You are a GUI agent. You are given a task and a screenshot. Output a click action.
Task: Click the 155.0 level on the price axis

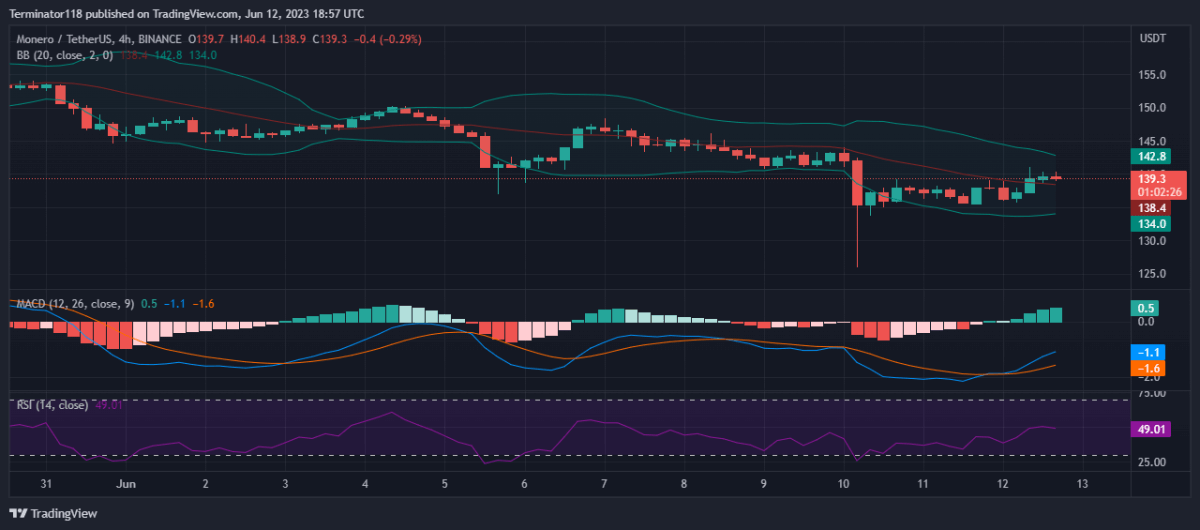(1153, 75)
